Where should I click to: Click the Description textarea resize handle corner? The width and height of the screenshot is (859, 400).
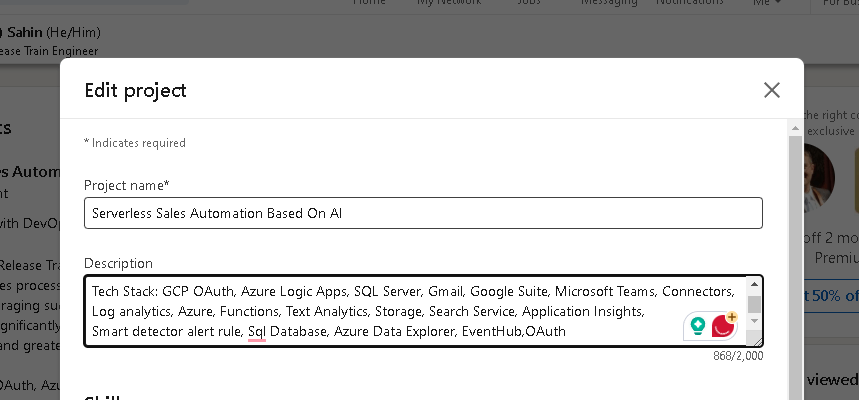tap(758, 342)
